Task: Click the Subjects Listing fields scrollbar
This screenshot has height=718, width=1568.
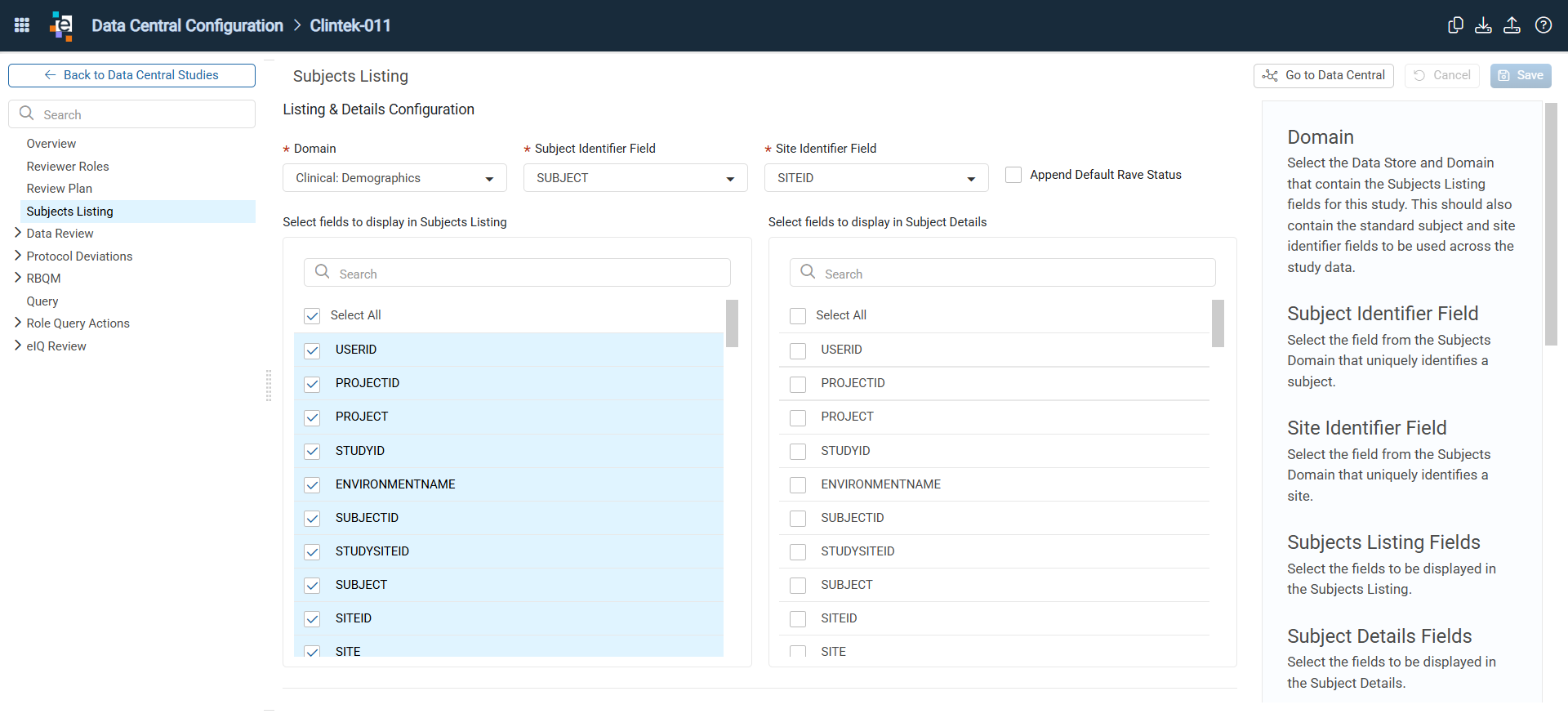Action: tap(732, 323)
